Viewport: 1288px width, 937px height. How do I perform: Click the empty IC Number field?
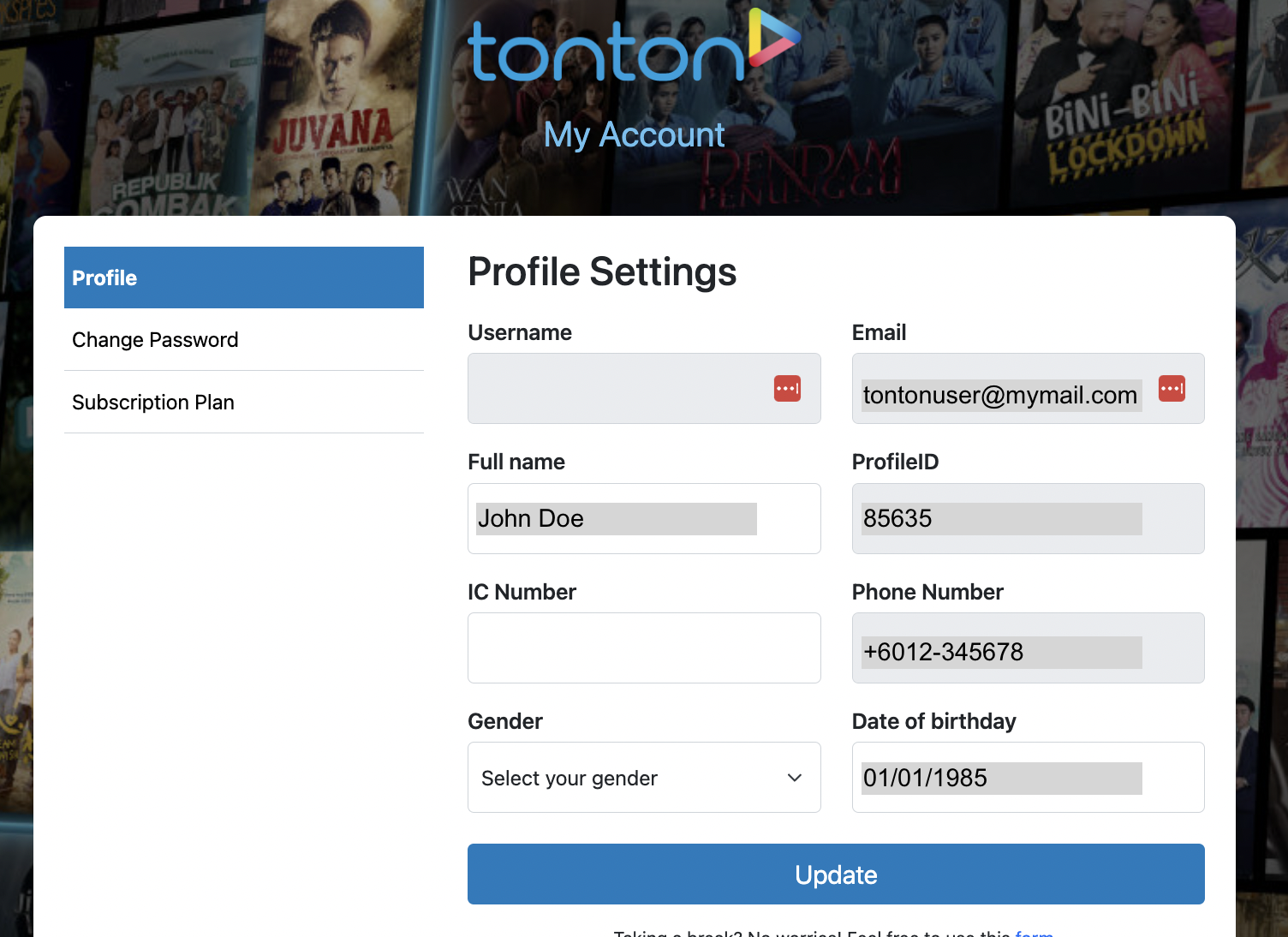(x=644, y=648)
